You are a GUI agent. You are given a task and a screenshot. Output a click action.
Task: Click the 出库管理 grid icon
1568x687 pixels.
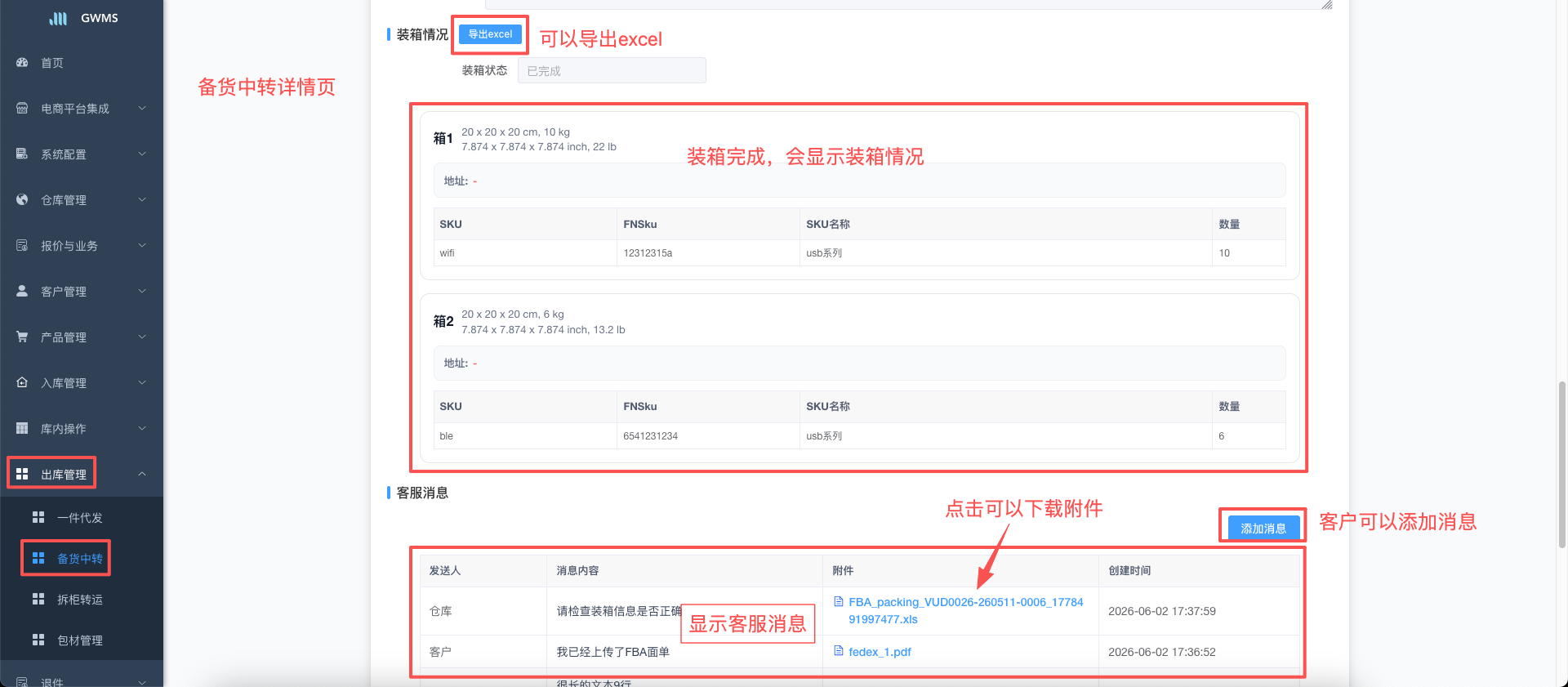pos(22,475)
